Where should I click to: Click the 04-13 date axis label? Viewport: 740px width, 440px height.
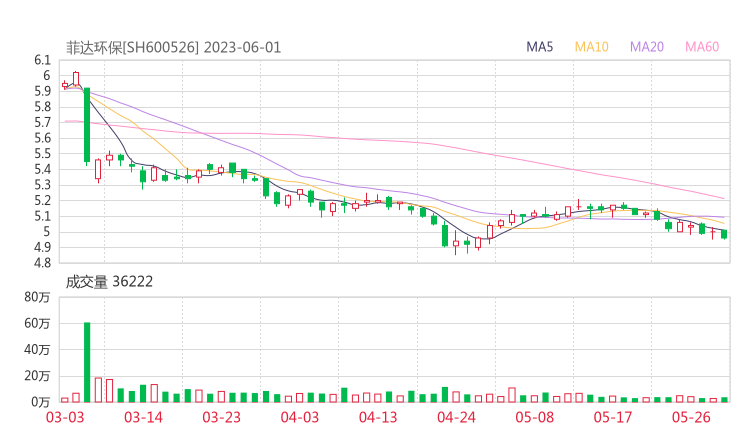pyautogui.click(x=378, y=417)
